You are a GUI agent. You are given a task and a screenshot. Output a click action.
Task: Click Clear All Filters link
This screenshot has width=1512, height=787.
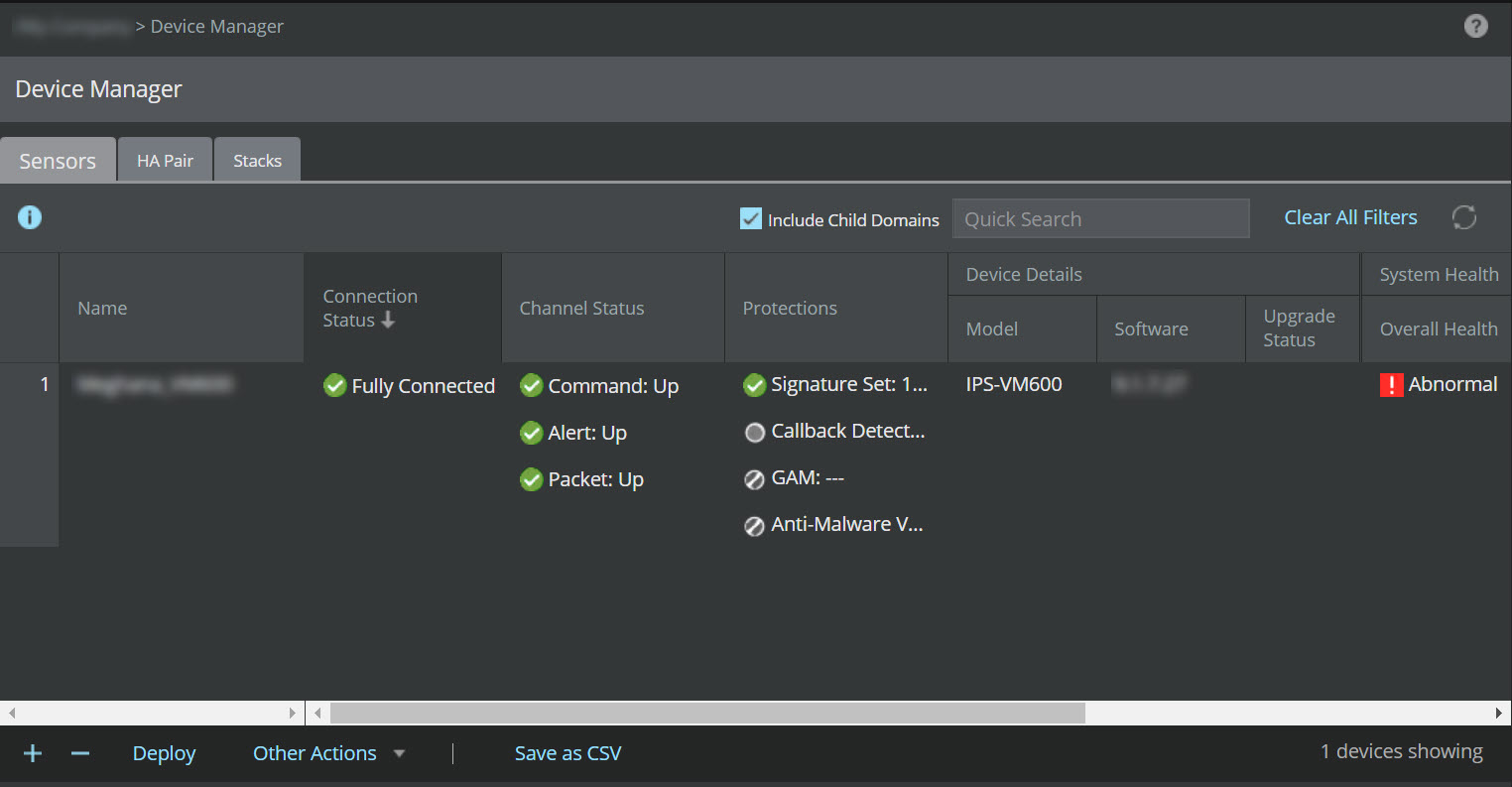point(1350,217)
